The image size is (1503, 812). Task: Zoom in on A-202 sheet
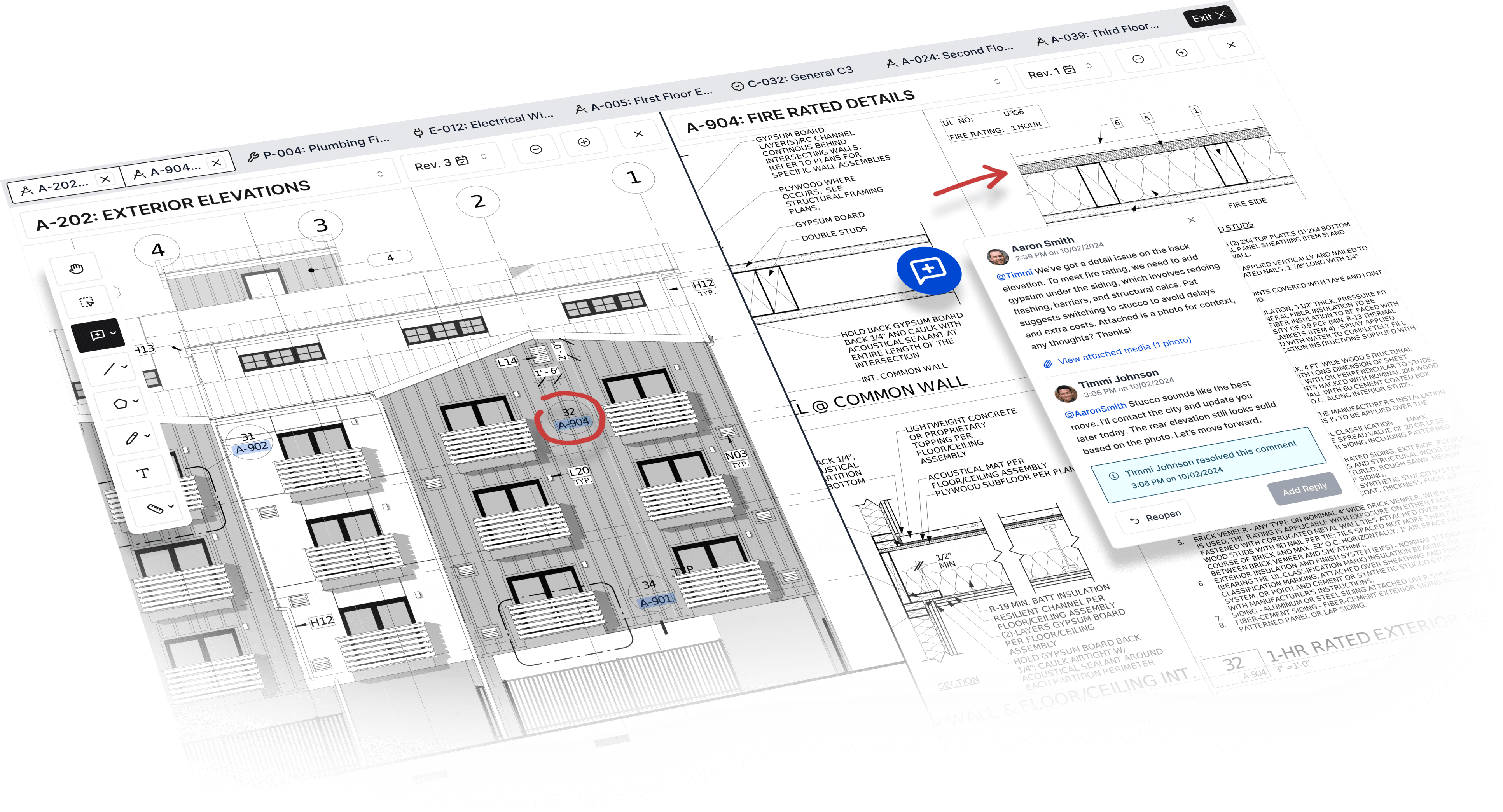coord(584,142)
